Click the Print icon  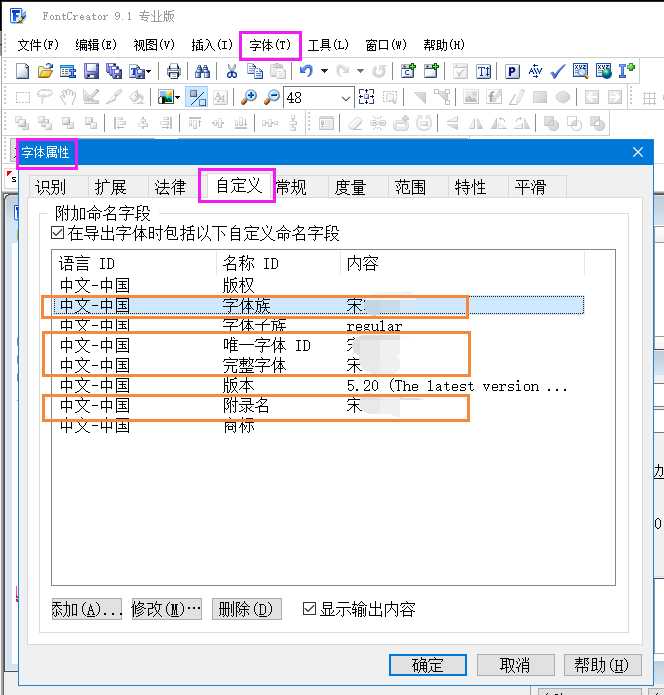pos(173,71)
